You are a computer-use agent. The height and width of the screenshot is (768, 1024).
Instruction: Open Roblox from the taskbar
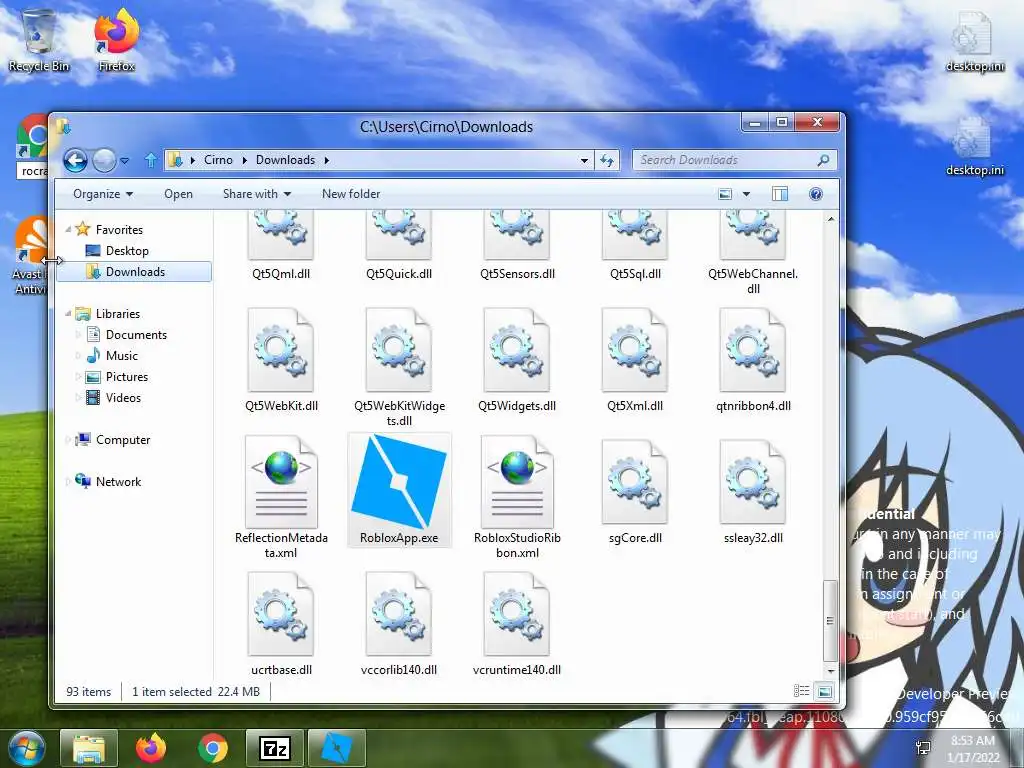click(x=337, y=748)
